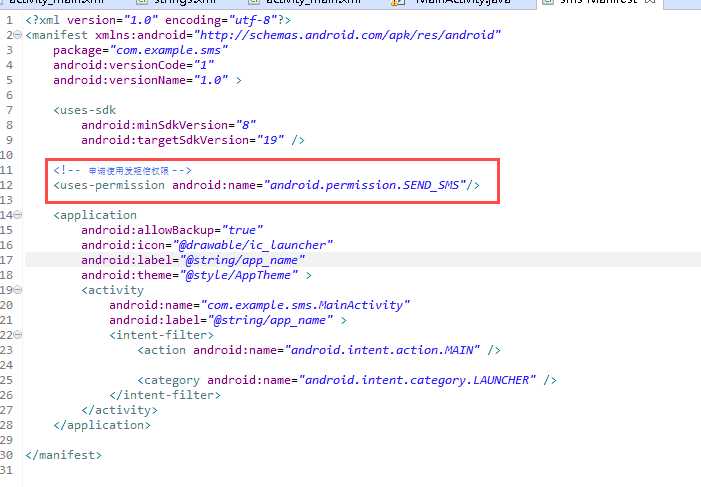The height and width of the screenshot is (487, 701).
Task: Click the </activity> closing tag
Action: (119, 410)
